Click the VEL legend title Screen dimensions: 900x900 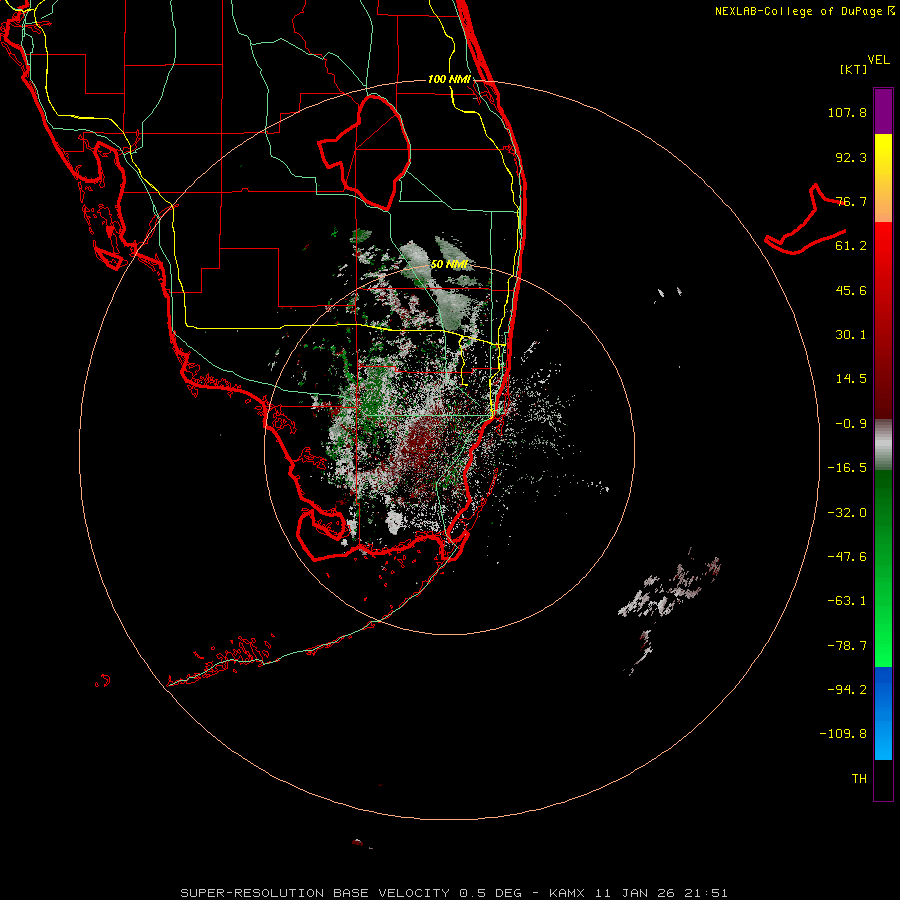878,60
